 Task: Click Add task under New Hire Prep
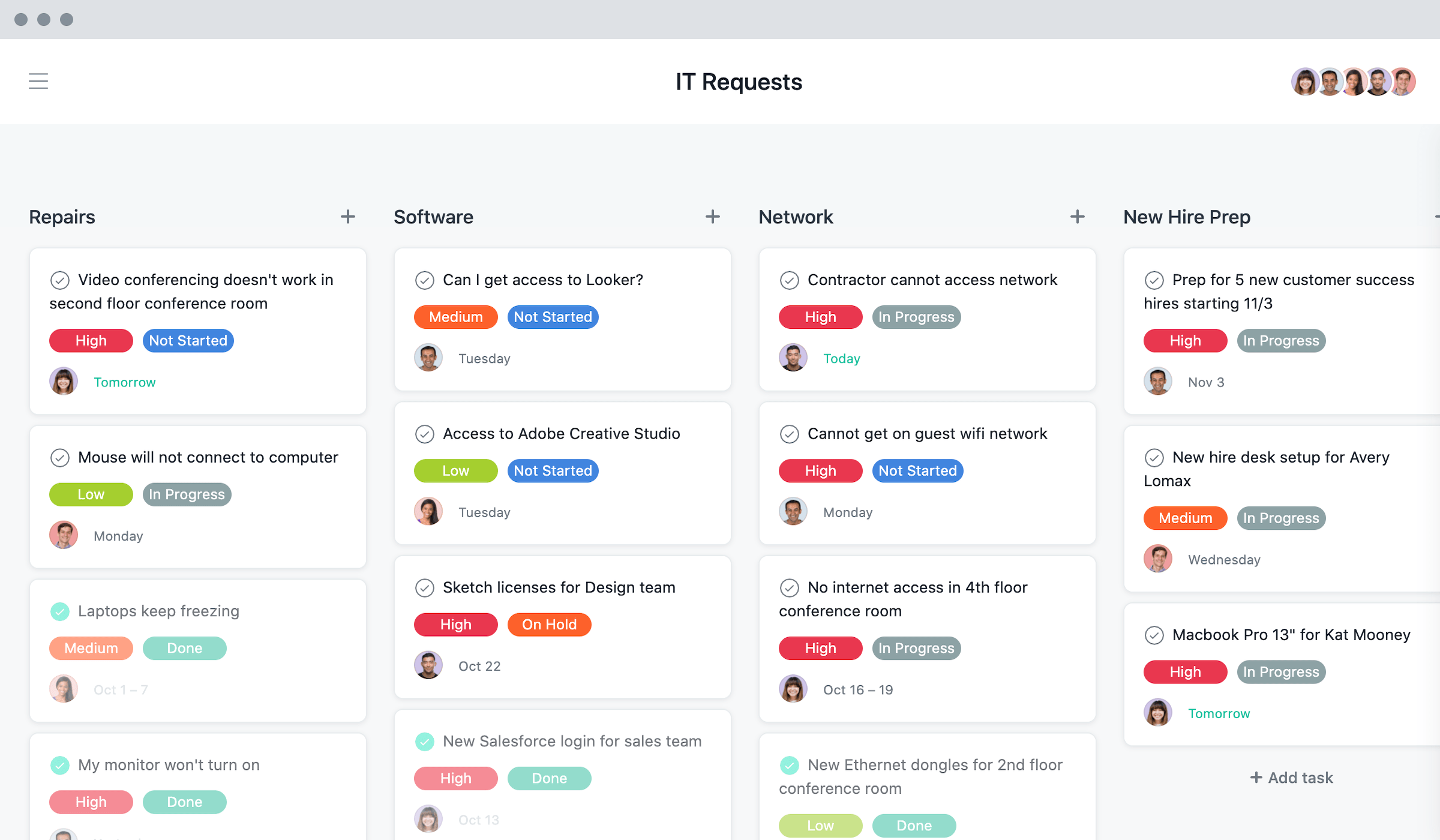tap(1291, 778)
